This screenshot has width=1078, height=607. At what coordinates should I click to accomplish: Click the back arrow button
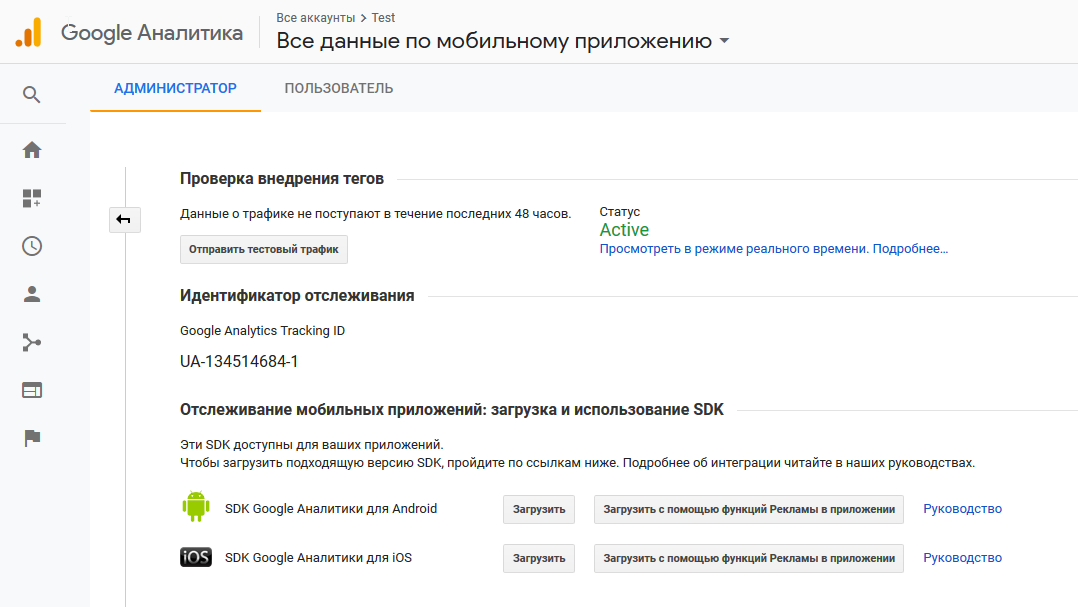[x=124, y=220]
